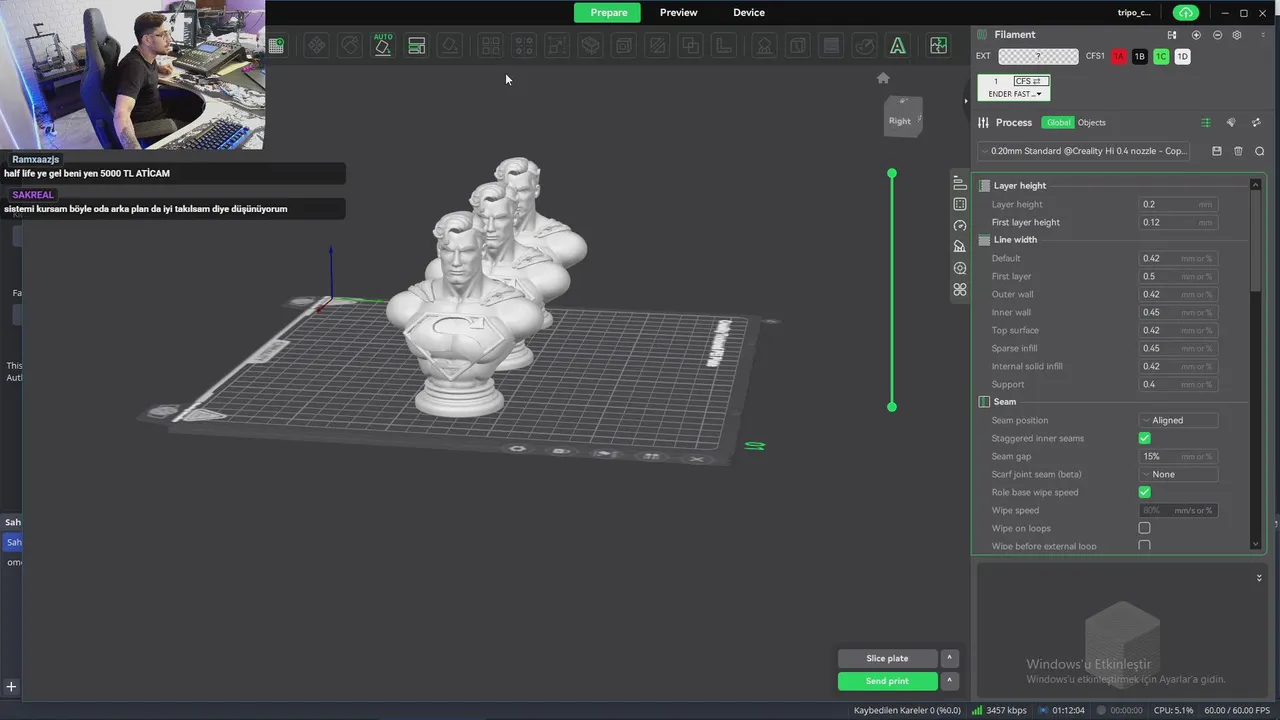Open Support settings tab in side strip

pyautogui.click(x=960, y=246)
